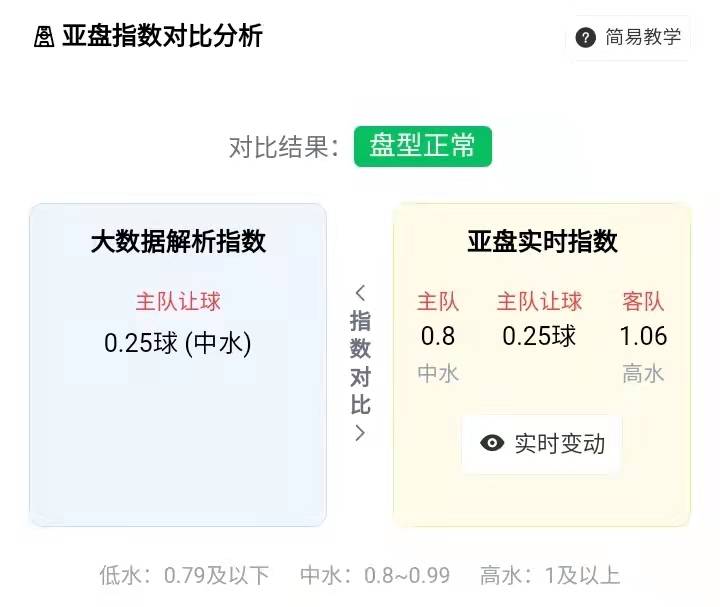The width and height of the screenshot is (720, 607).
Task: Click the 客队 odds value 1.06
Action: 643,336
